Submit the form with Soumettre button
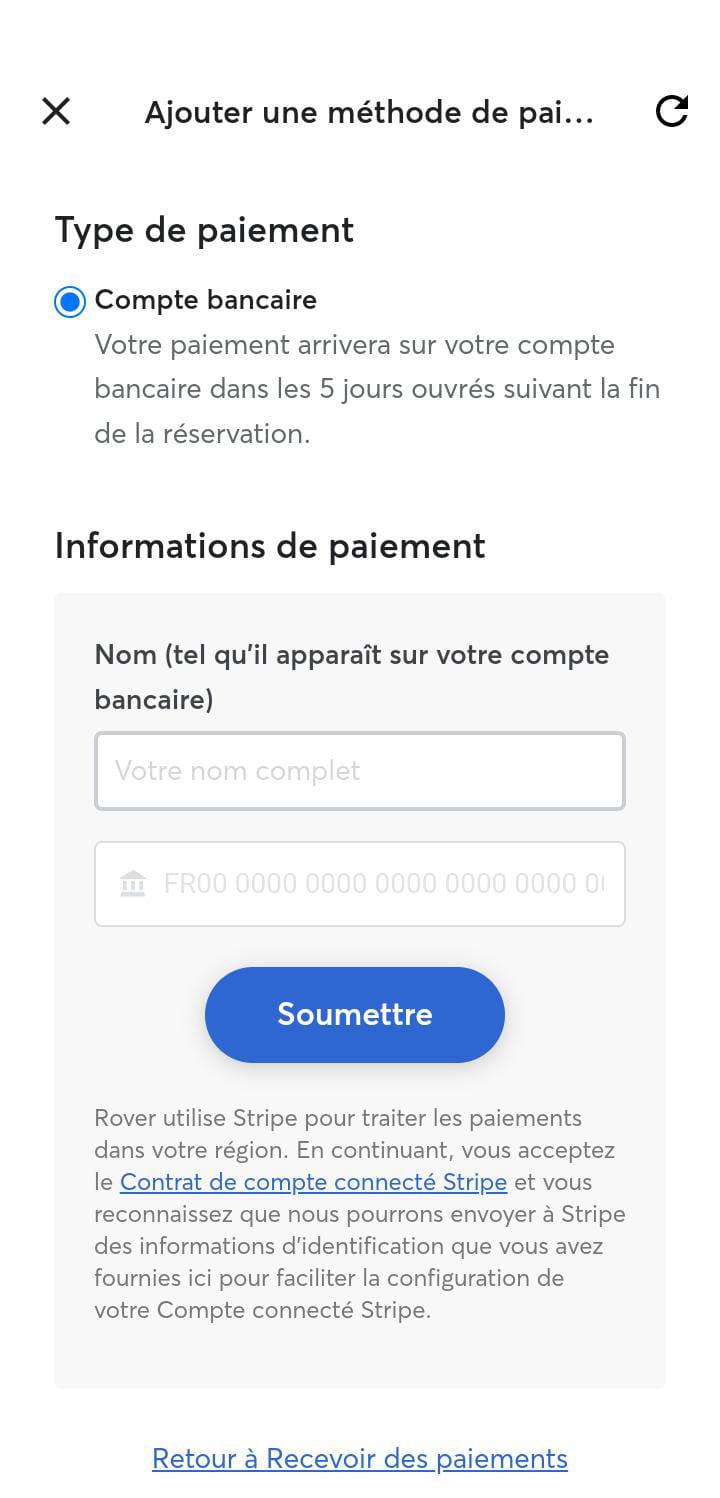720x1498 pixels. tap(355, 1014)
